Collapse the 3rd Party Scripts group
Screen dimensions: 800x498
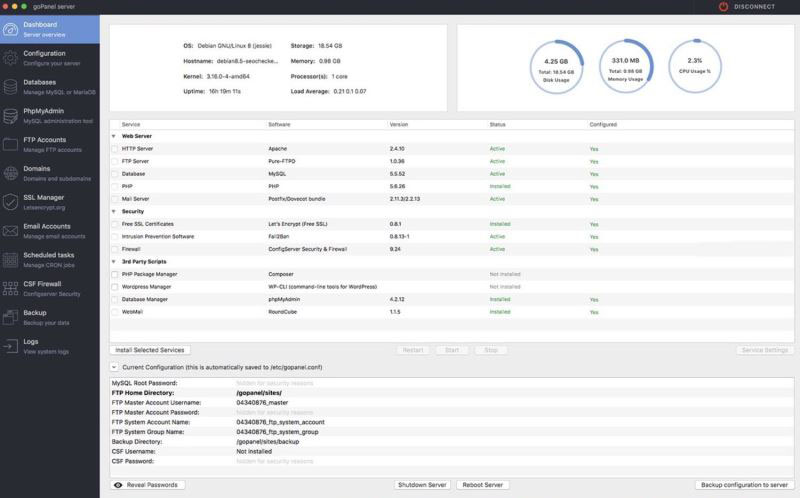coord(114,262)
